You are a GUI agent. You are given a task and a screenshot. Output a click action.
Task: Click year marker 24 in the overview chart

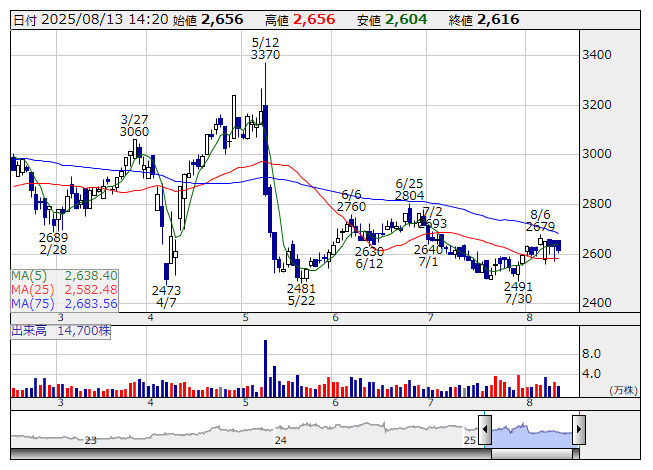pyautogui.click(x=280, y=440)
